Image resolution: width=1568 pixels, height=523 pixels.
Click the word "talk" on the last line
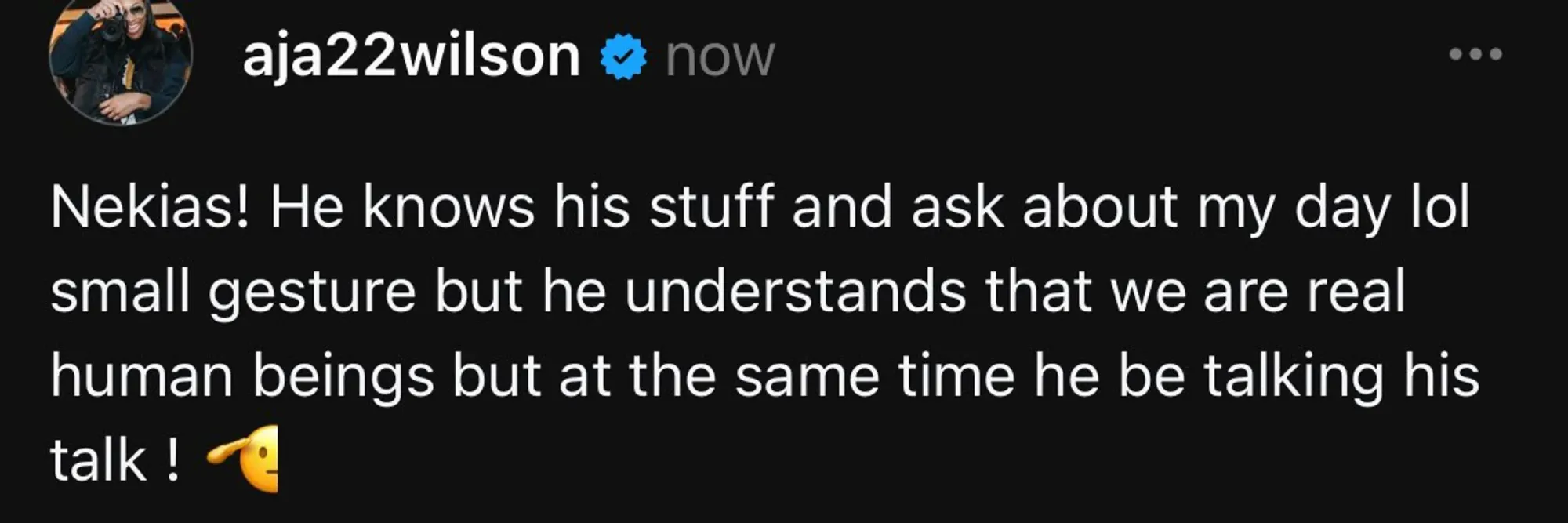[98, 460]
